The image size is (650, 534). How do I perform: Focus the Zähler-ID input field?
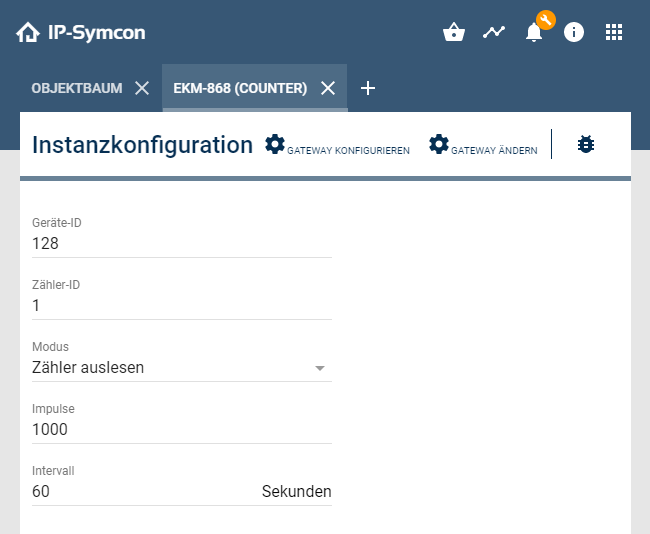[x=181, y=305]
